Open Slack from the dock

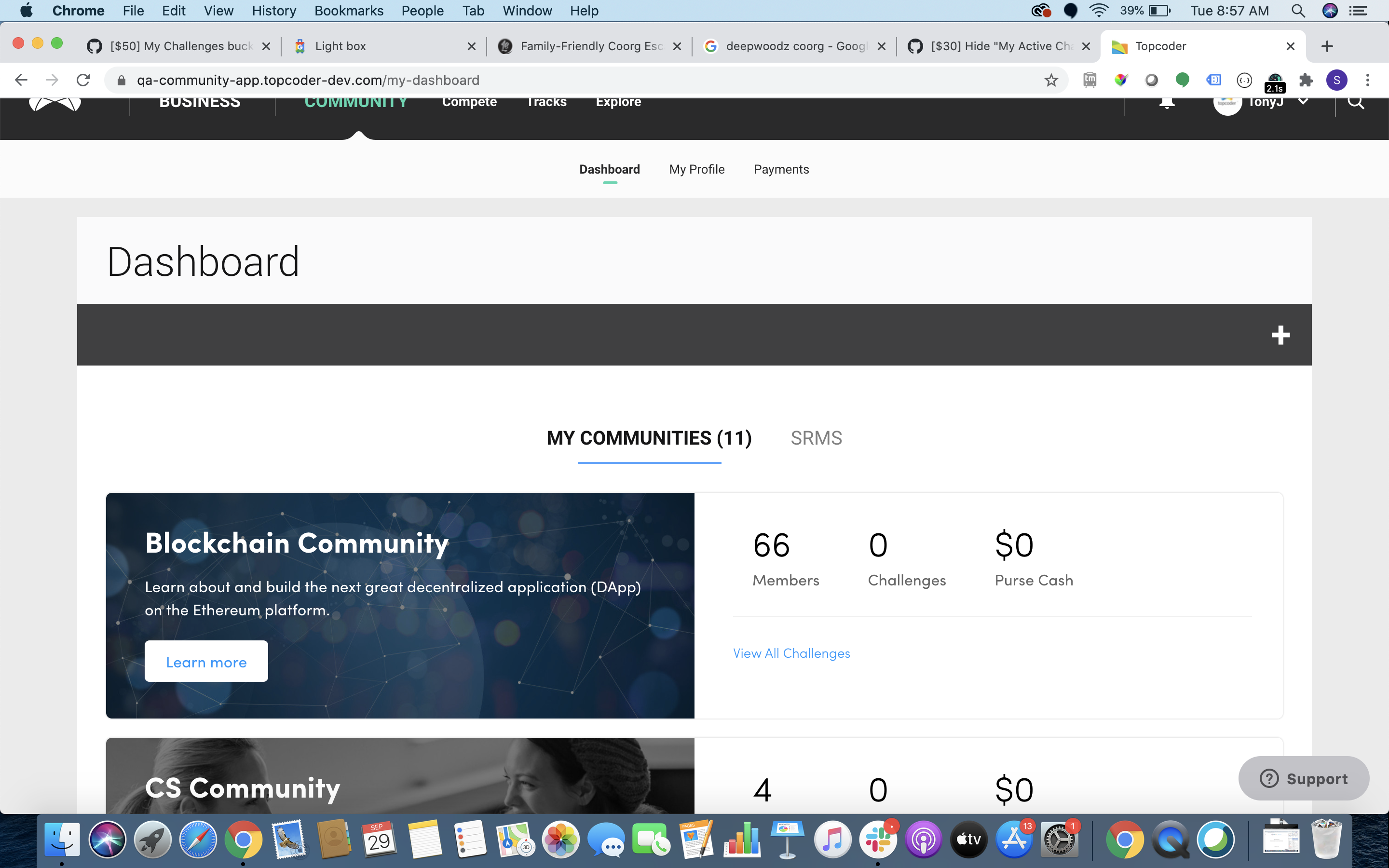[878, 839]
